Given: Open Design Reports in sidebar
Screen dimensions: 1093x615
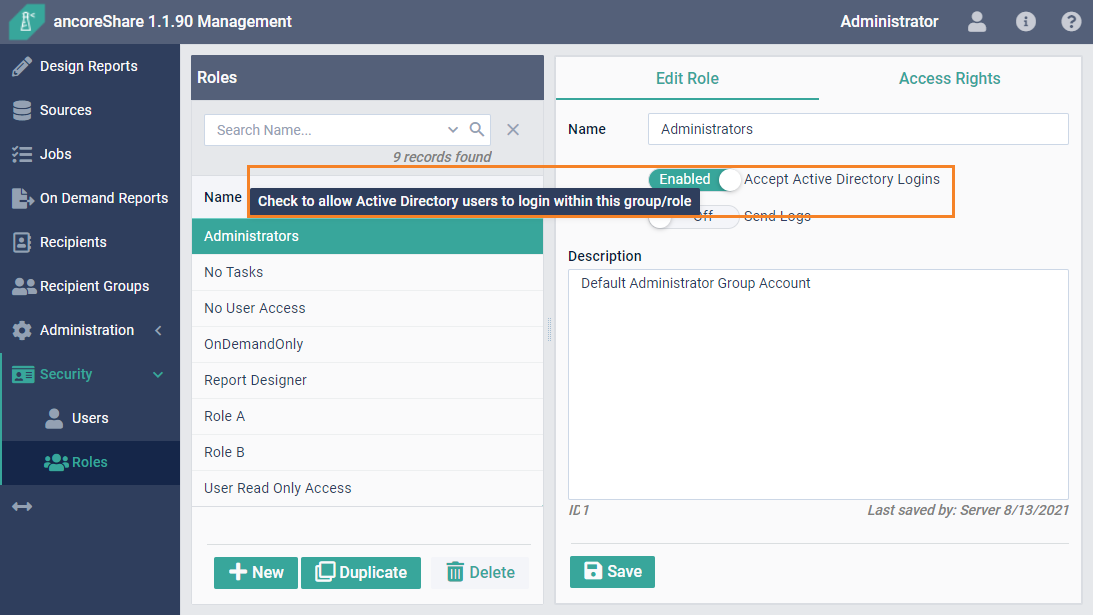Looking at the screenshot, I should [90, 66].
